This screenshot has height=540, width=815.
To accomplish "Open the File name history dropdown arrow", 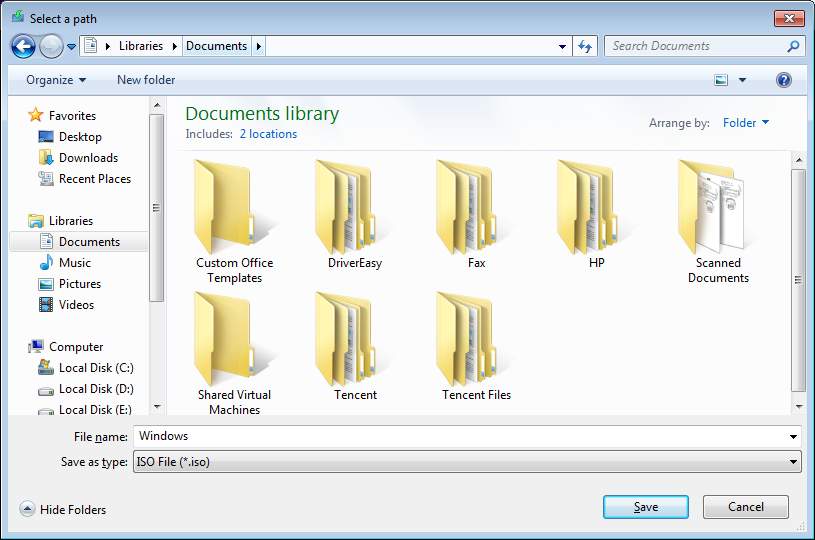I will coord(793,437).
